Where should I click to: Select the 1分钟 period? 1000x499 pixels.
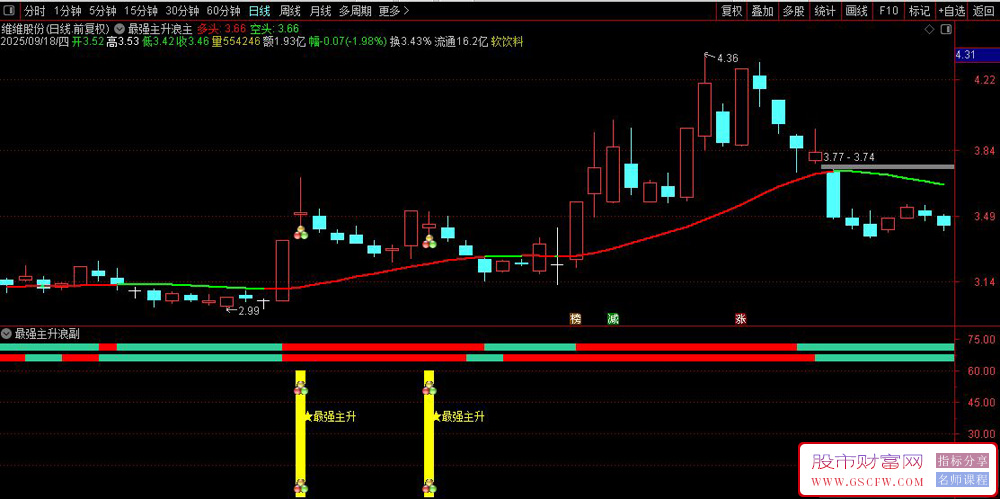67,11
